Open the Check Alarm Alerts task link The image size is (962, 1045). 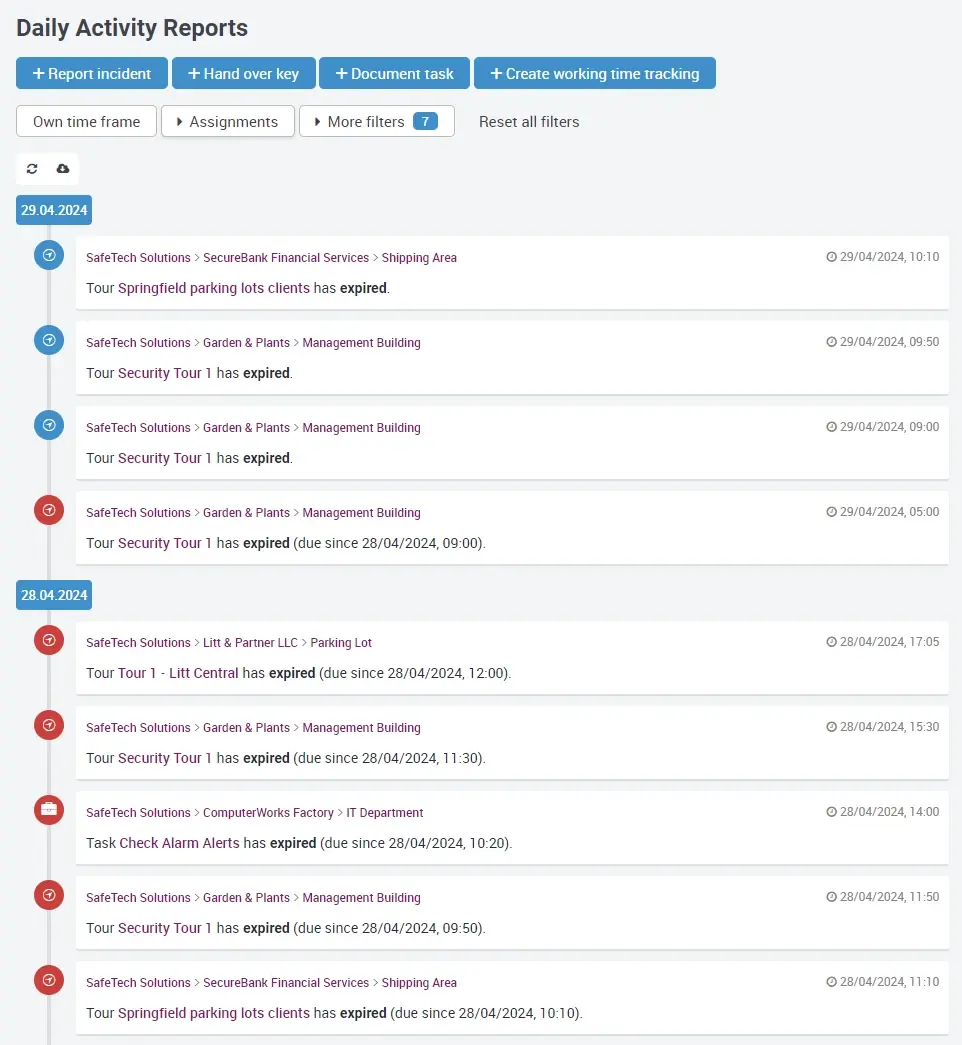[x=179, y=843]
